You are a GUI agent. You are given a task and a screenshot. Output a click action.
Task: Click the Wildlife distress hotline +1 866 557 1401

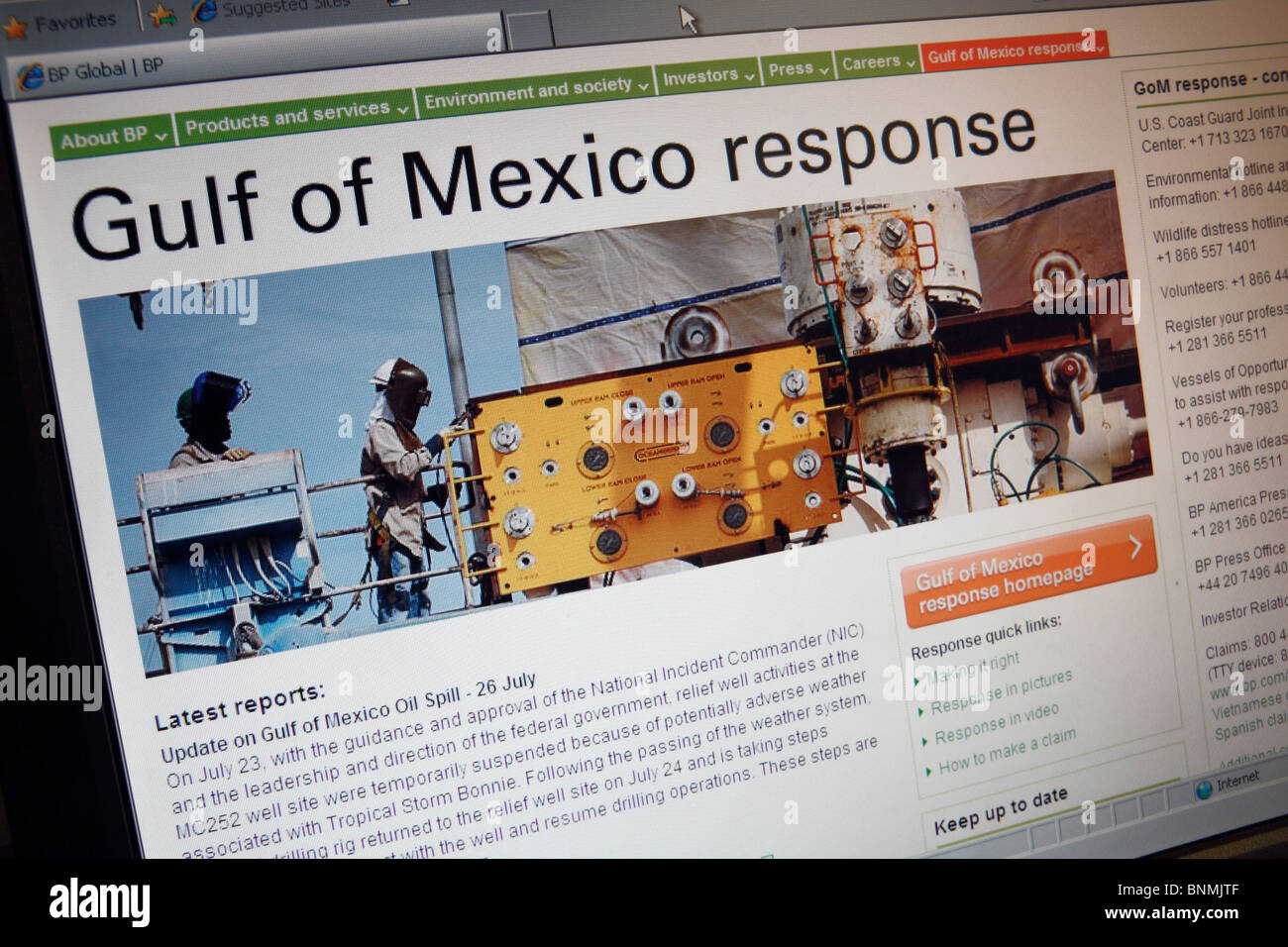1220,239
